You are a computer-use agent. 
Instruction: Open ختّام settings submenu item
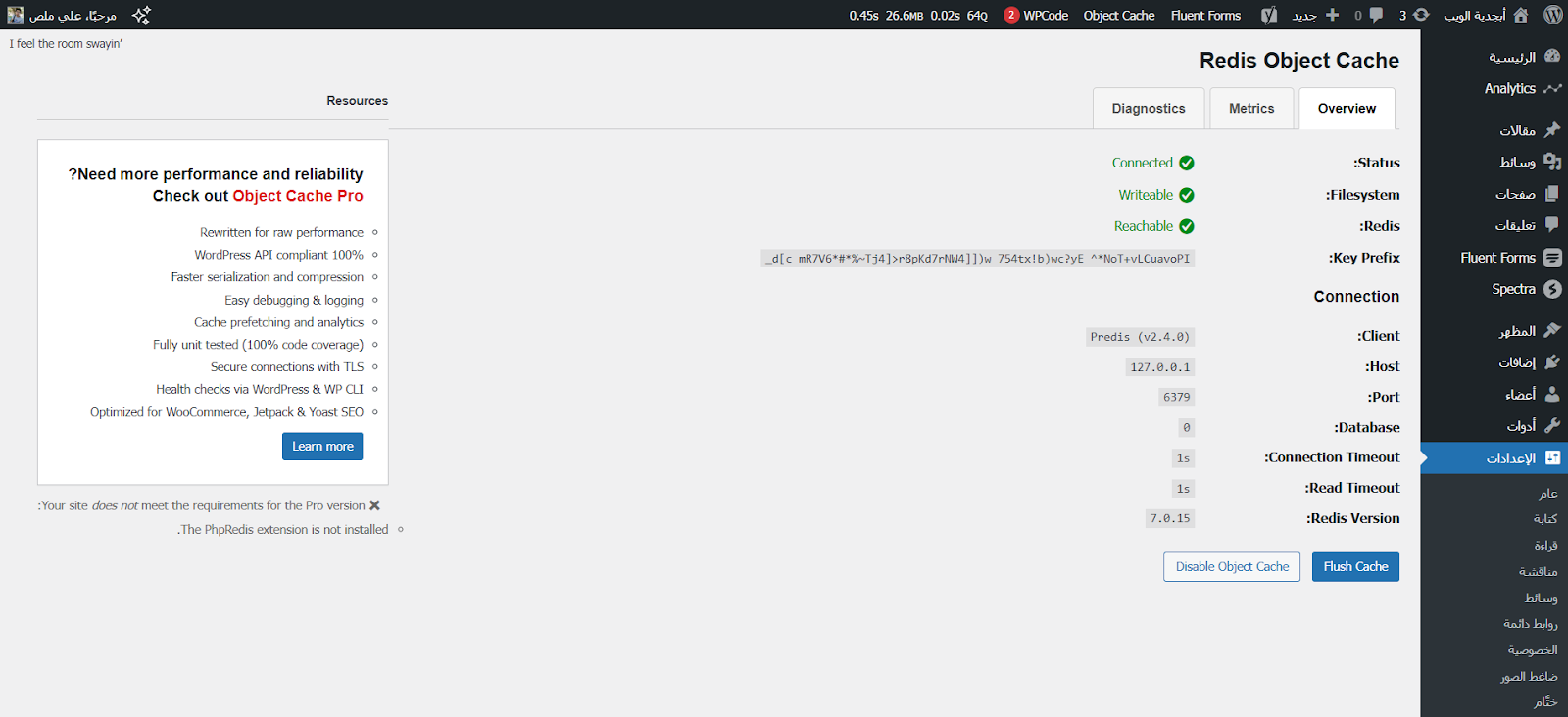1546,702
